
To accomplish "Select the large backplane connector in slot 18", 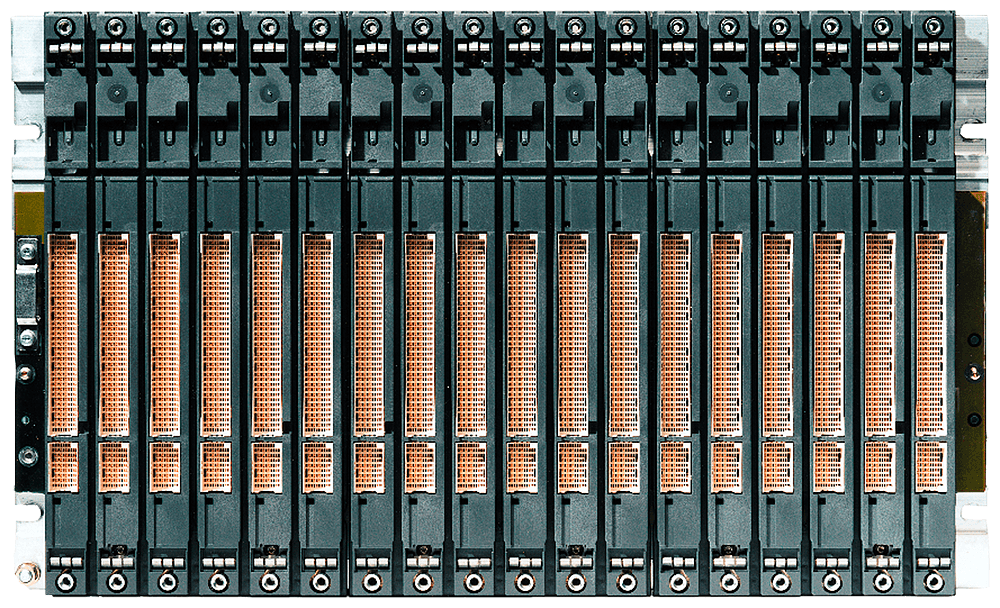I will [930, 335].
